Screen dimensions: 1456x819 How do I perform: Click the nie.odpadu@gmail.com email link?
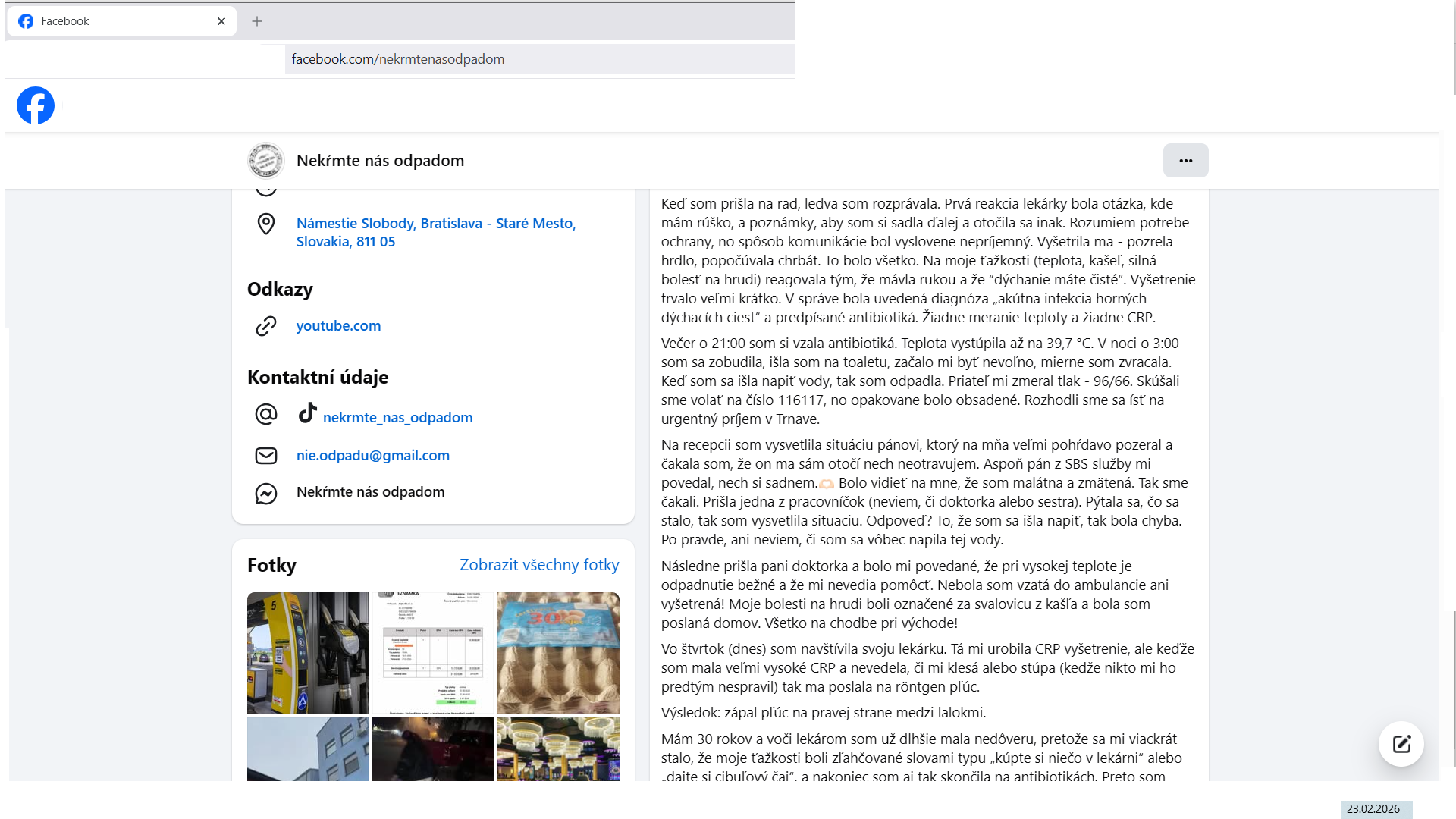[372, 456]
